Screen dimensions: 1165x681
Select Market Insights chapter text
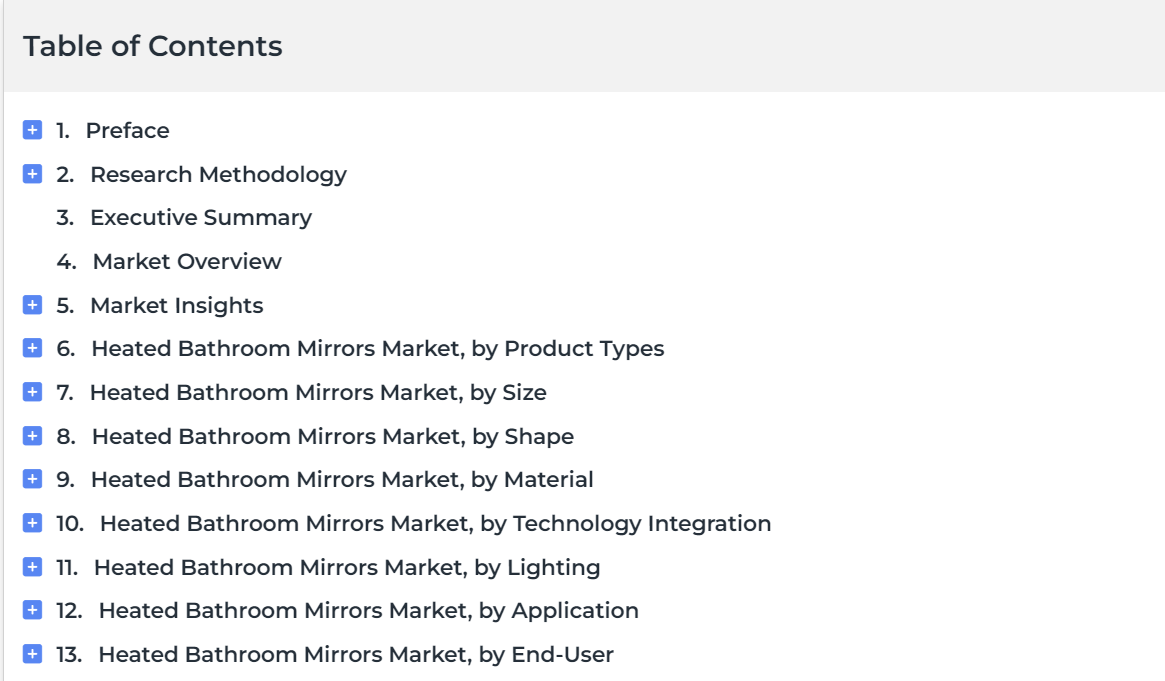[x=177, y=305]
